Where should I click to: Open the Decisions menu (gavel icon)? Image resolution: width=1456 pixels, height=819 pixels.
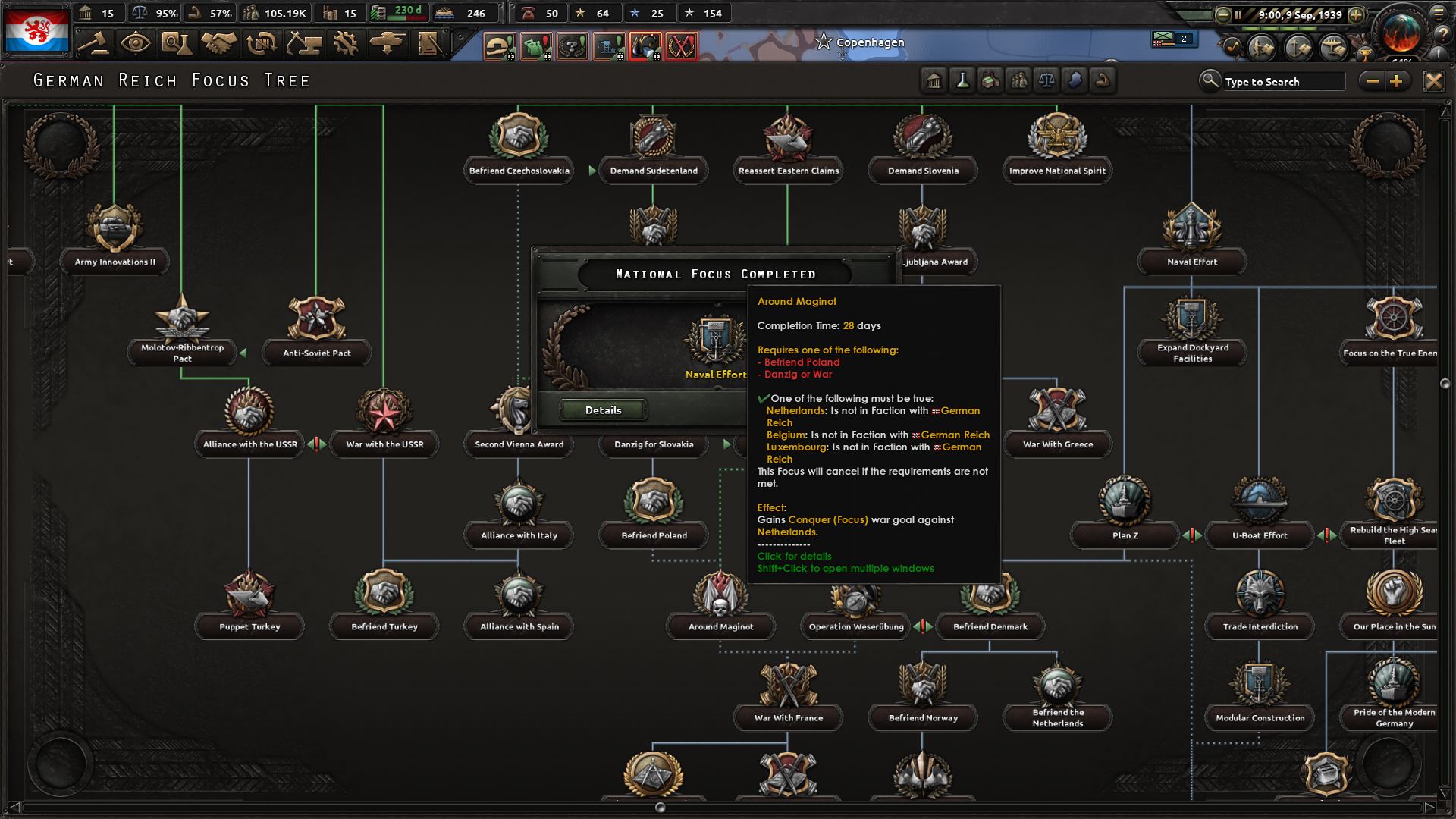pos(95,43)
